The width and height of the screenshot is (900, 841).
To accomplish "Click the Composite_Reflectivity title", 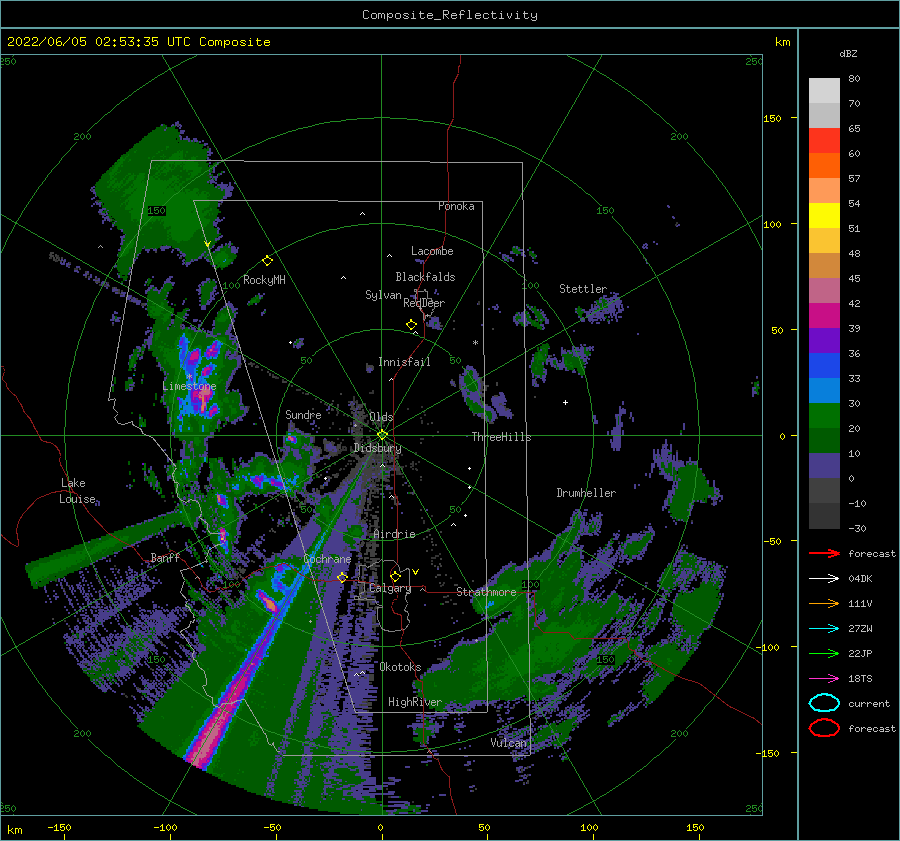I will click(450, 15).
